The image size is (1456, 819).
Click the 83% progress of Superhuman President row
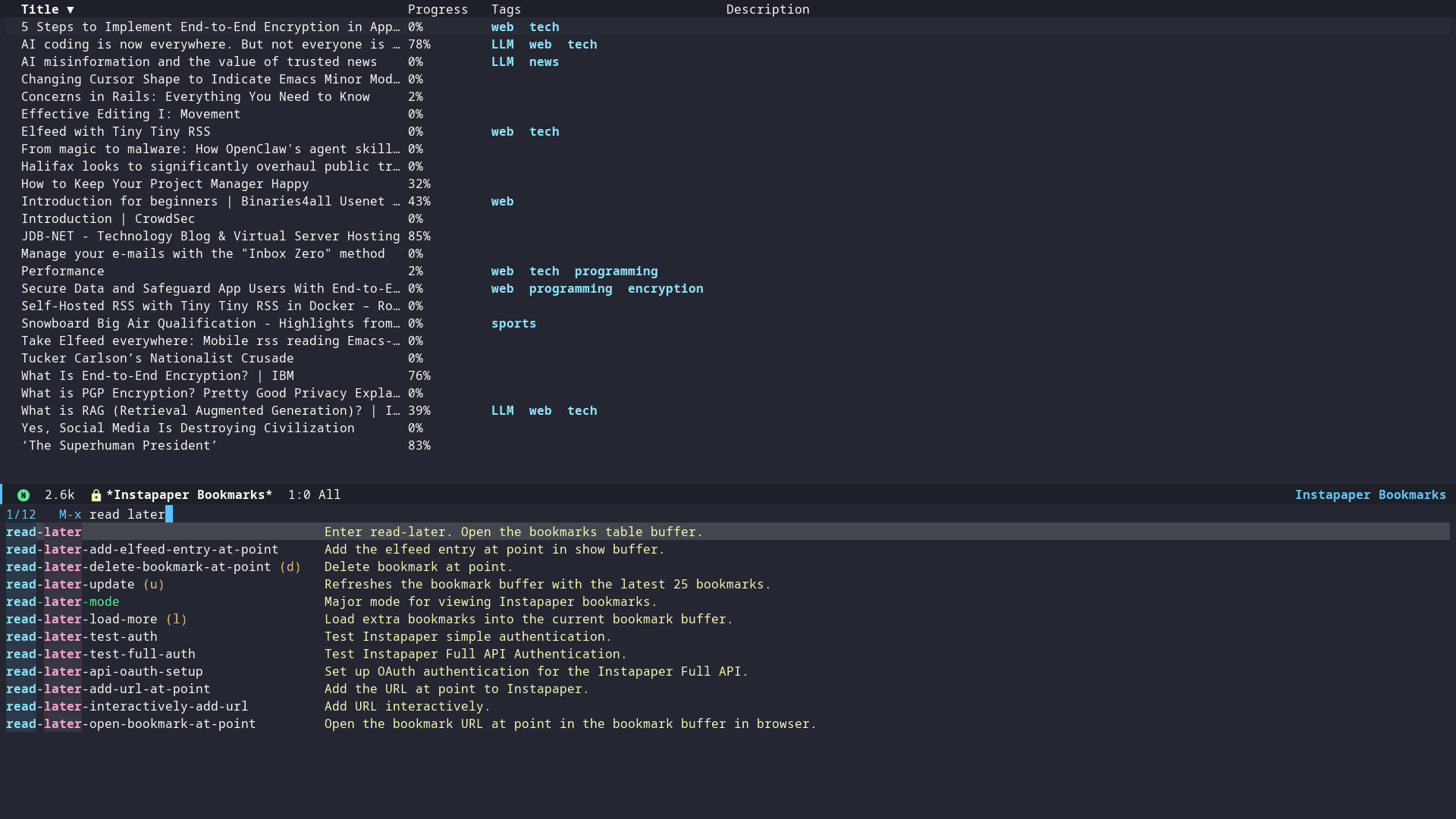pyautogui.click(x=419, y=446)
